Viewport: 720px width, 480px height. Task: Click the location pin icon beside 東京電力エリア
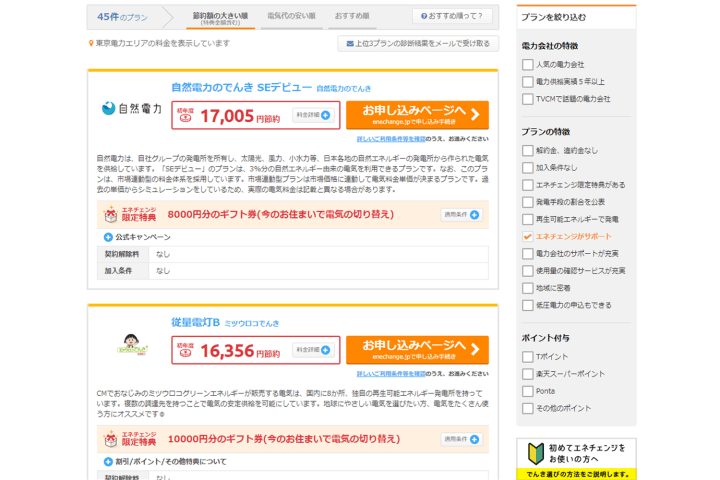91,43
